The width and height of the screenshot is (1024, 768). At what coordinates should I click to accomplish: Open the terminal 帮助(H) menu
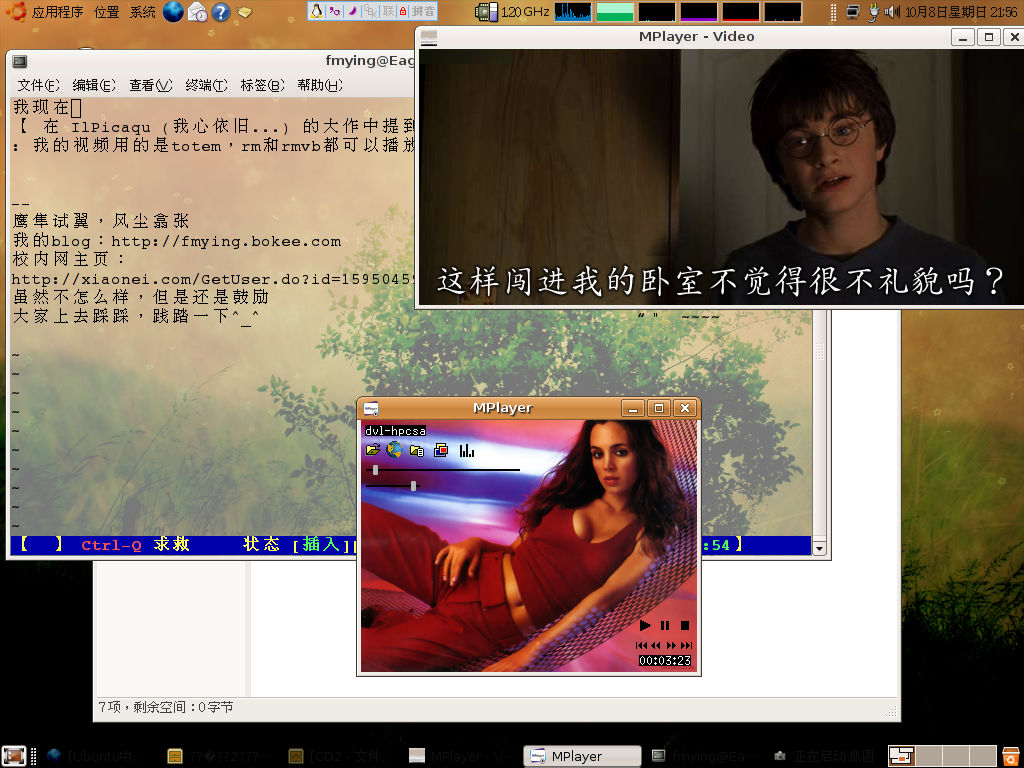pyautogui.click(x=319, y=85)
